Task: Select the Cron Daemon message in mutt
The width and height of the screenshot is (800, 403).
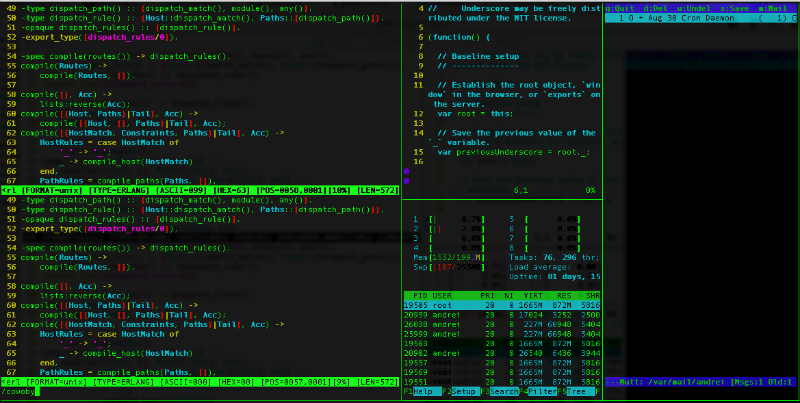Action: click(702, 18)
